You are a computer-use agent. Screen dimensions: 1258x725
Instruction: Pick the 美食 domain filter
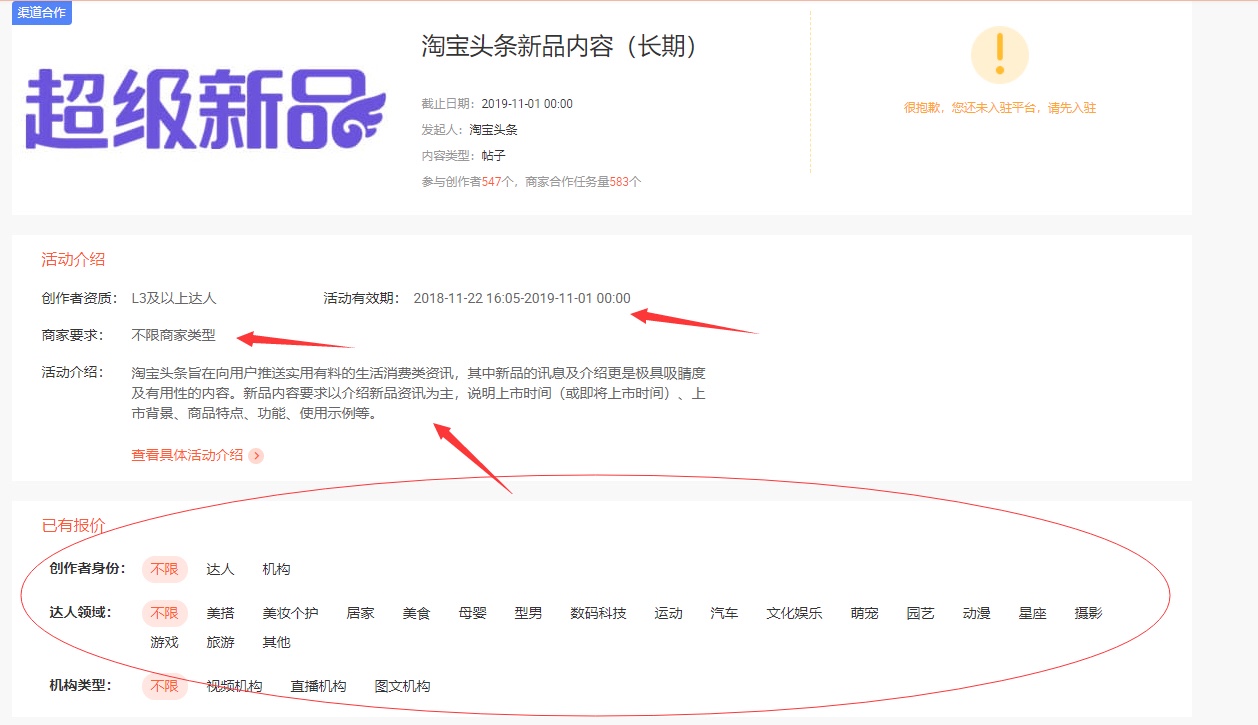416,613
